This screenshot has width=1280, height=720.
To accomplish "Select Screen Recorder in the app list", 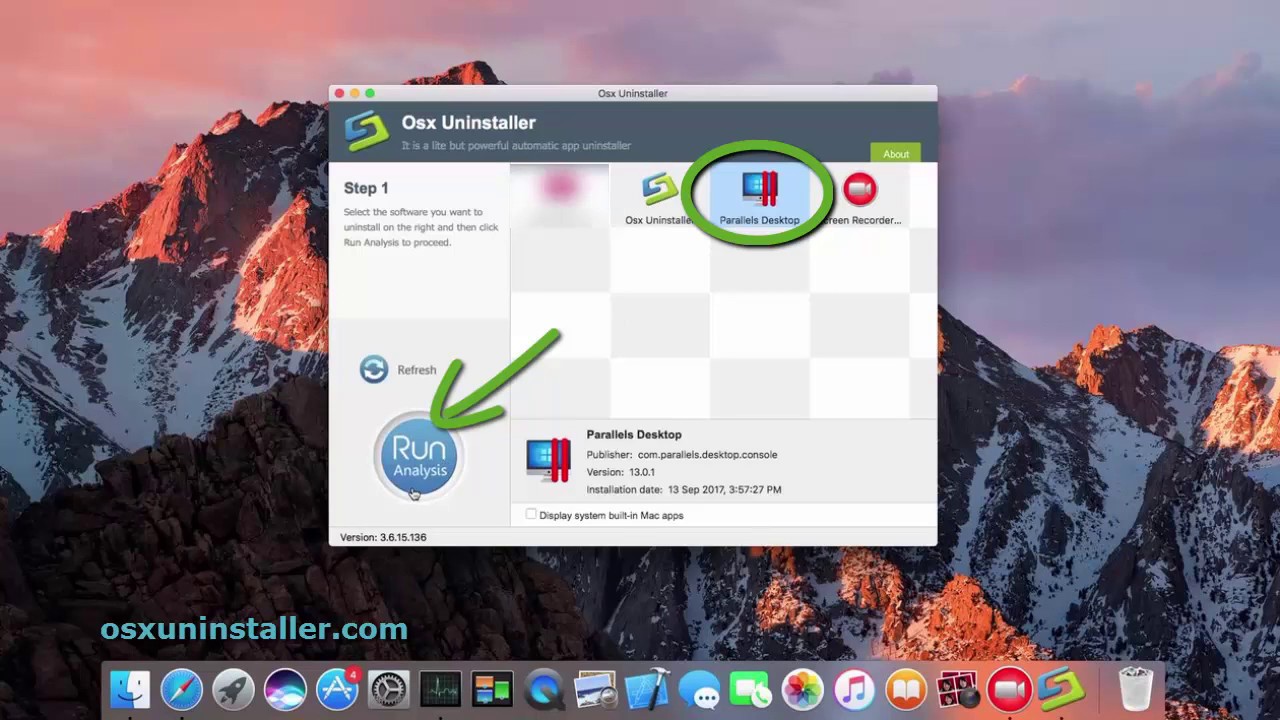I will click(859, 196).
